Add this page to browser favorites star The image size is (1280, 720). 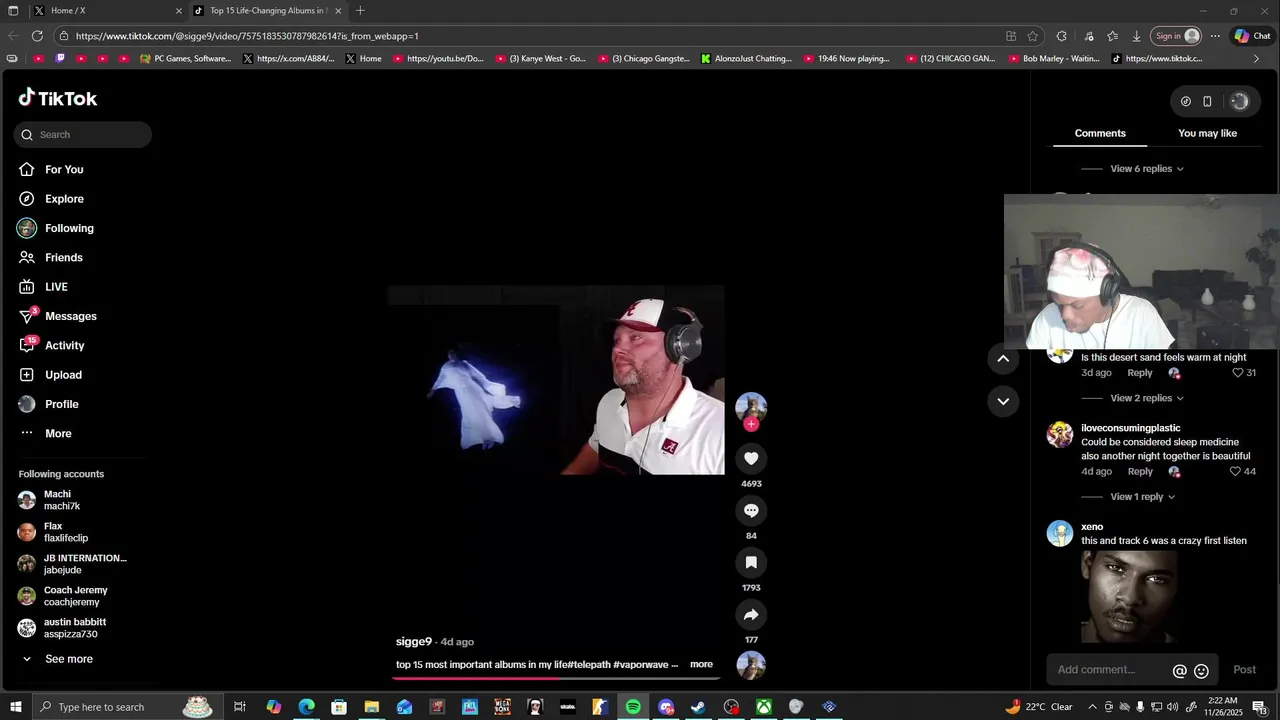pyautogui.click(x=1033, y=36)
